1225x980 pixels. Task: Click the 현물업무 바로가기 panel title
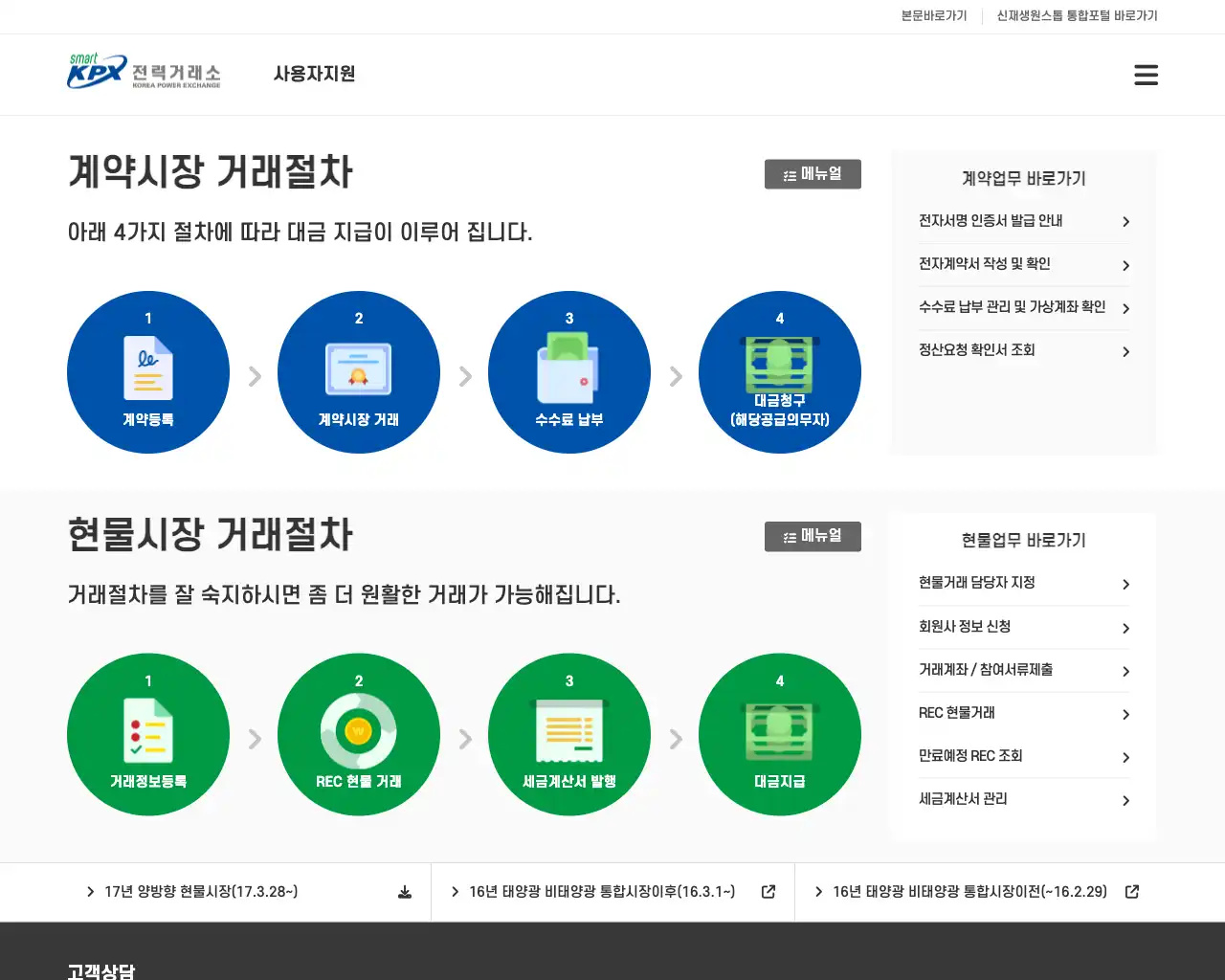(1024, 541)
